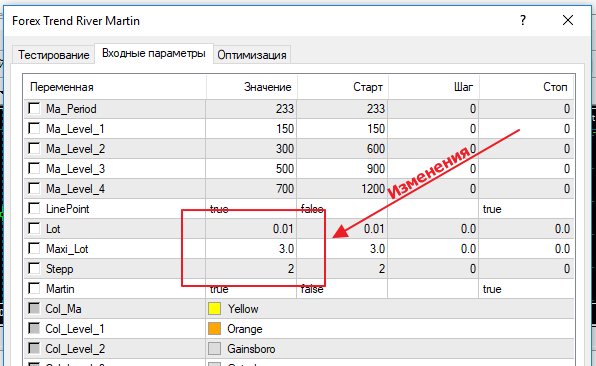The image size is (596, 366).
Task: Open LinePoint stop true dropdown
Action: tap(526, 209)
